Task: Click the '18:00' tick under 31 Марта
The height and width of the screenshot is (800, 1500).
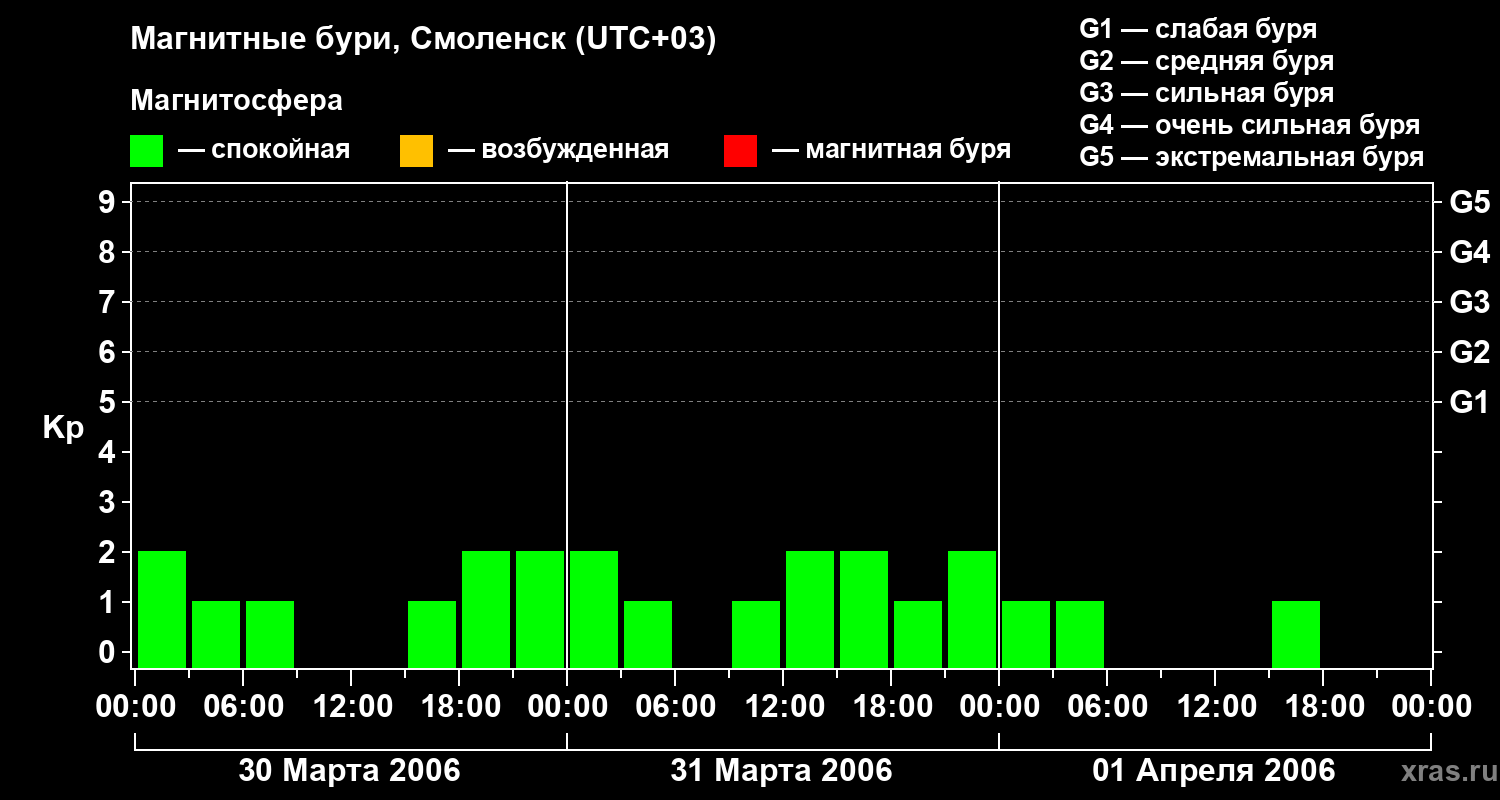Action: coord(891,707)
